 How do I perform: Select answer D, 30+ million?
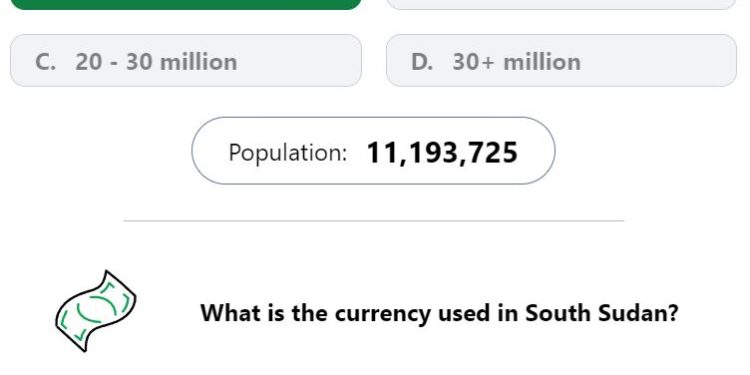tap(561, 60)
